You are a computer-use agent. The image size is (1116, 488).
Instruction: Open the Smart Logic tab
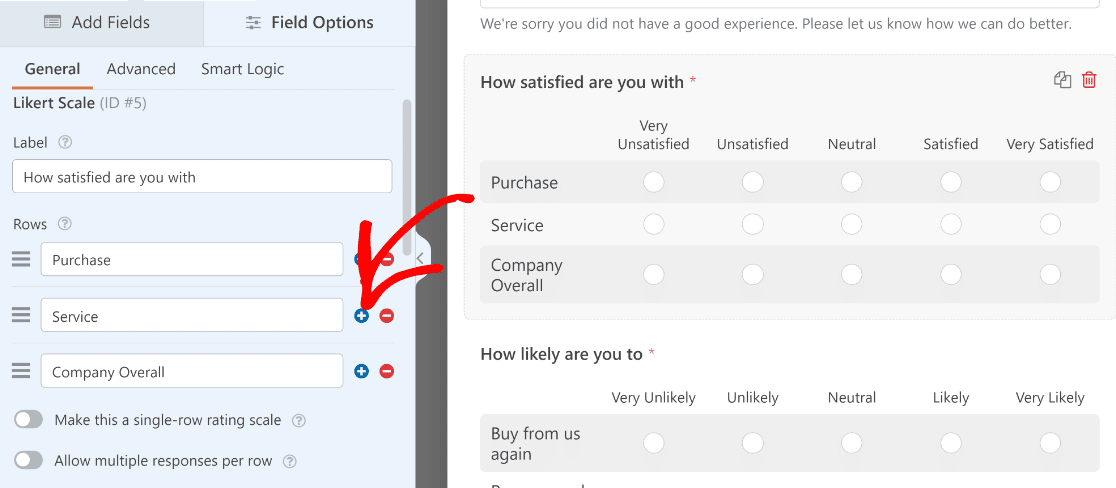(242, 69)
